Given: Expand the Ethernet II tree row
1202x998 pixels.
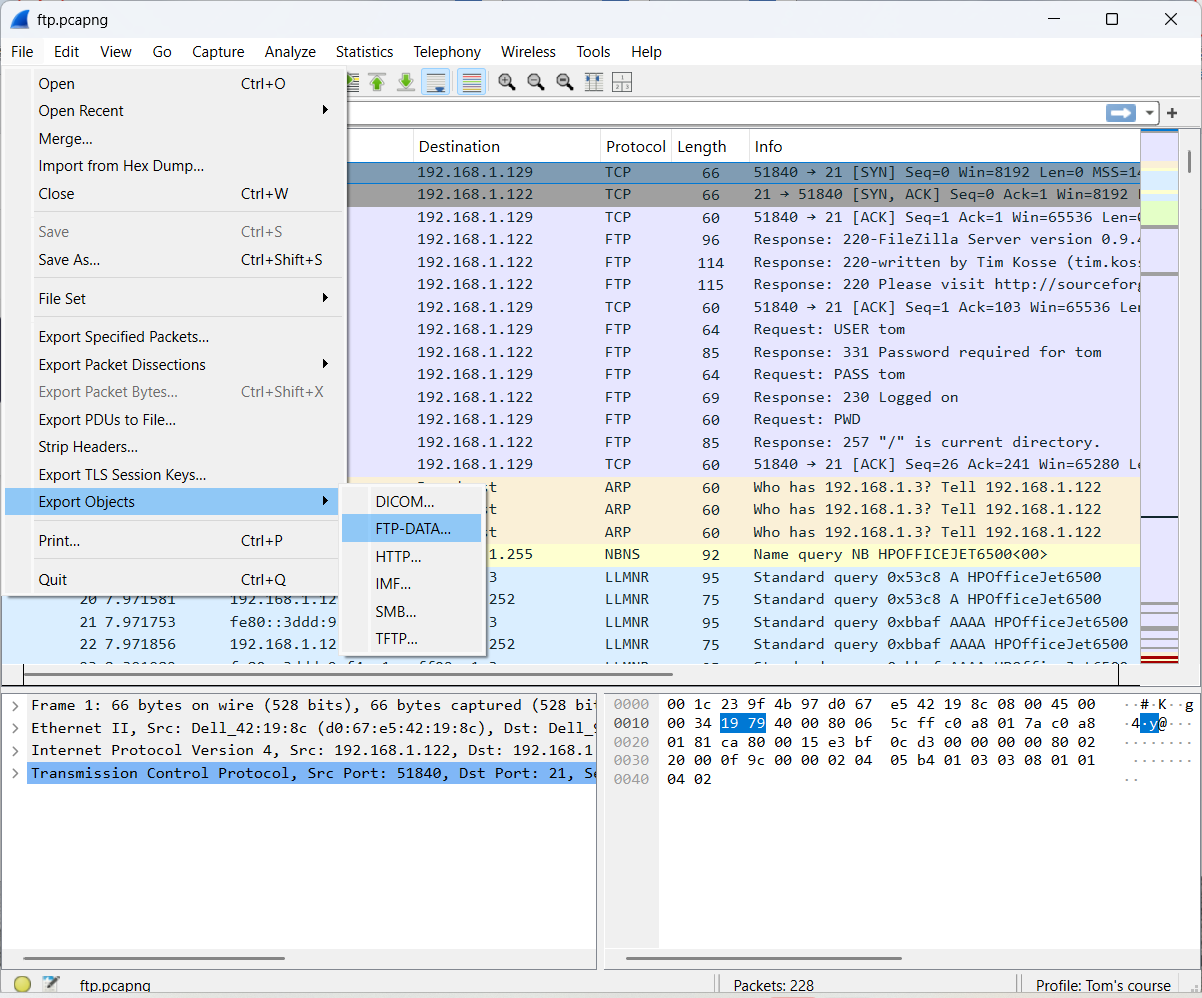Looking at the screenshot, I should click(16, 728).
